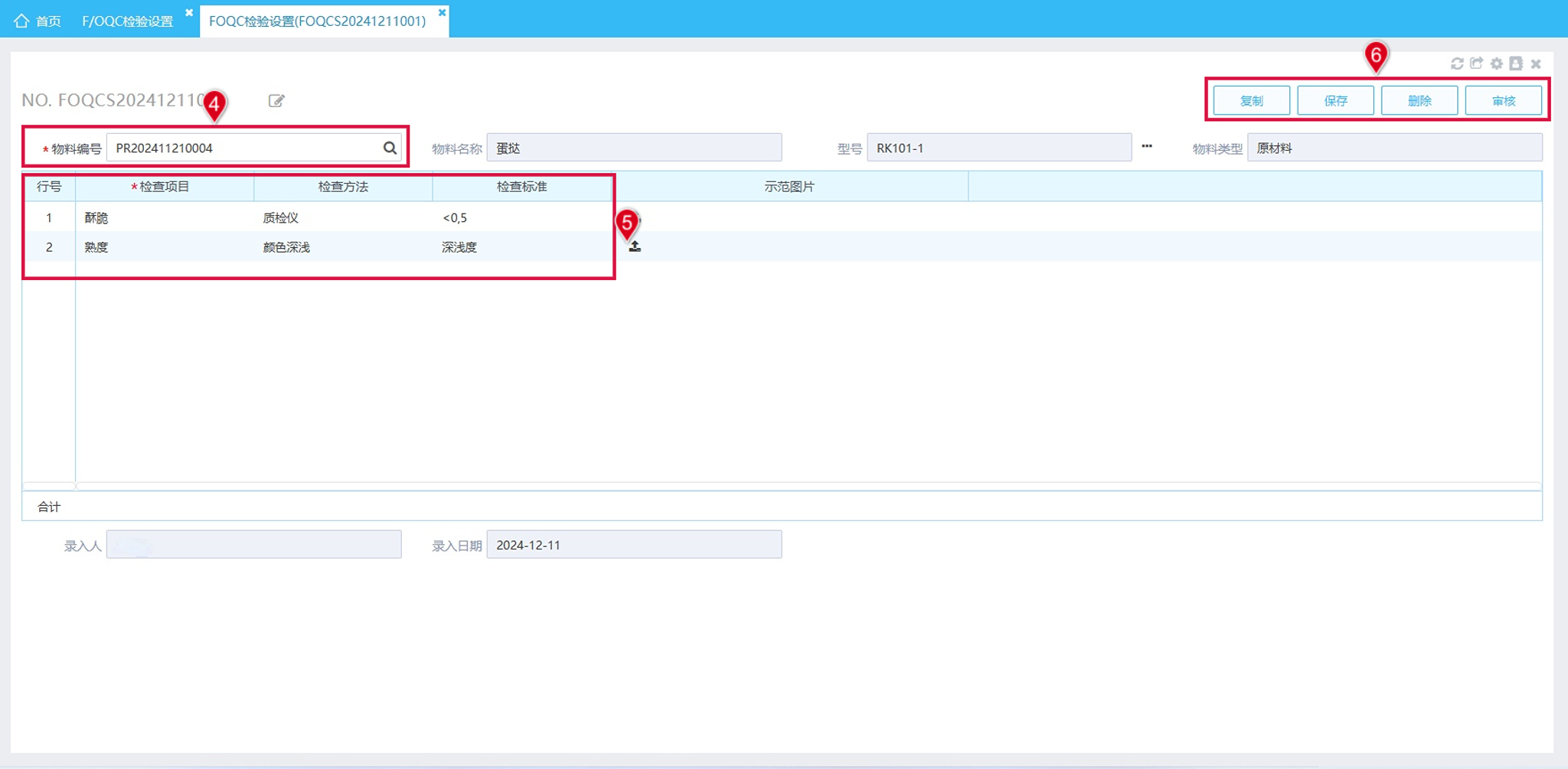Click the 物料名称 field showing 蛋挞
1568x769 pixels.
[x=634, y=148]
